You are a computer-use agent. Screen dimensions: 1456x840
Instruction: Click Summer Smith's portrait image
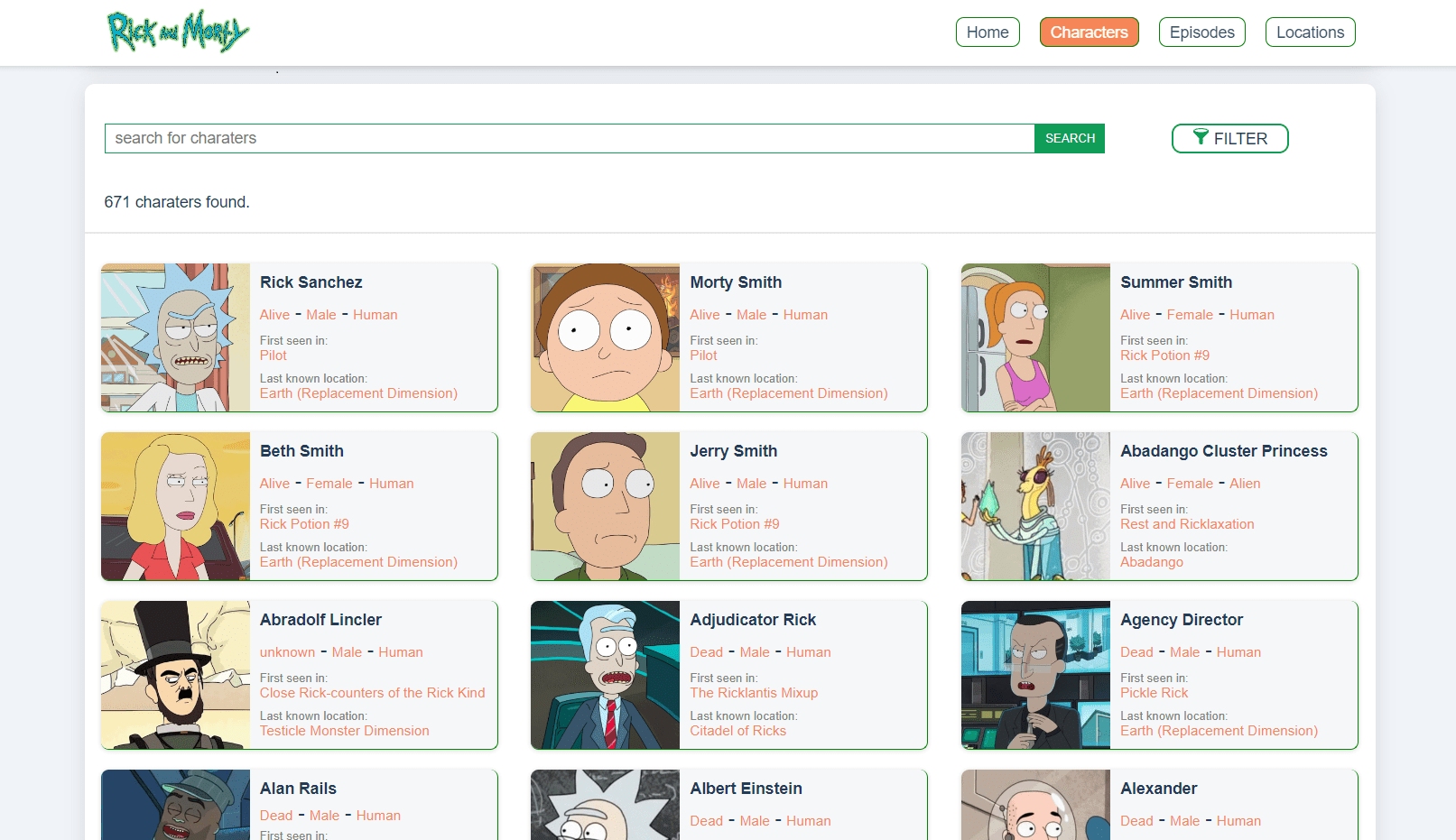point(1035,337)
